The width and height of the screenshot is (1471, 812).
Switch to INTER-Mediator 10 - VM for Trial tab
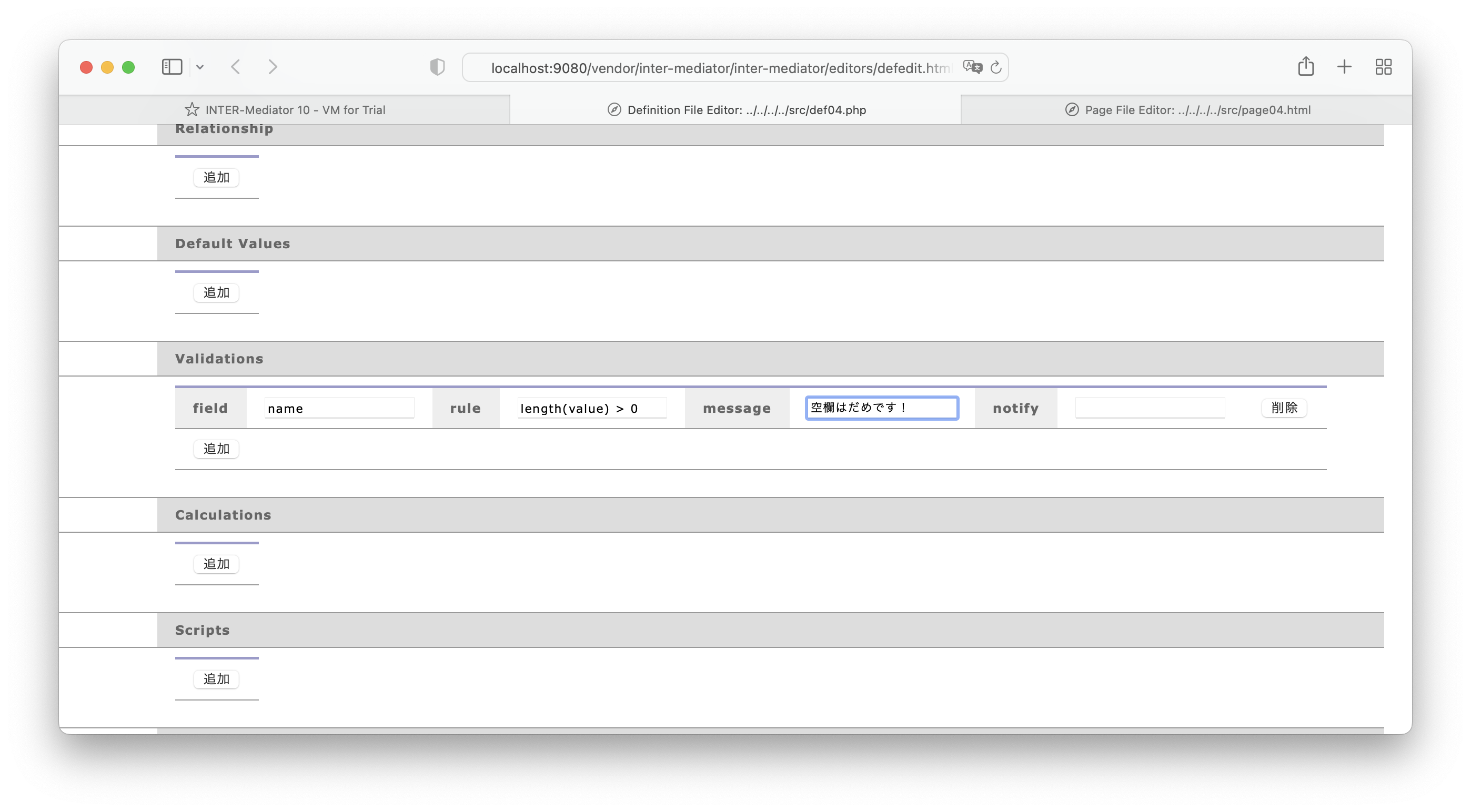click(x=285, y=109)
